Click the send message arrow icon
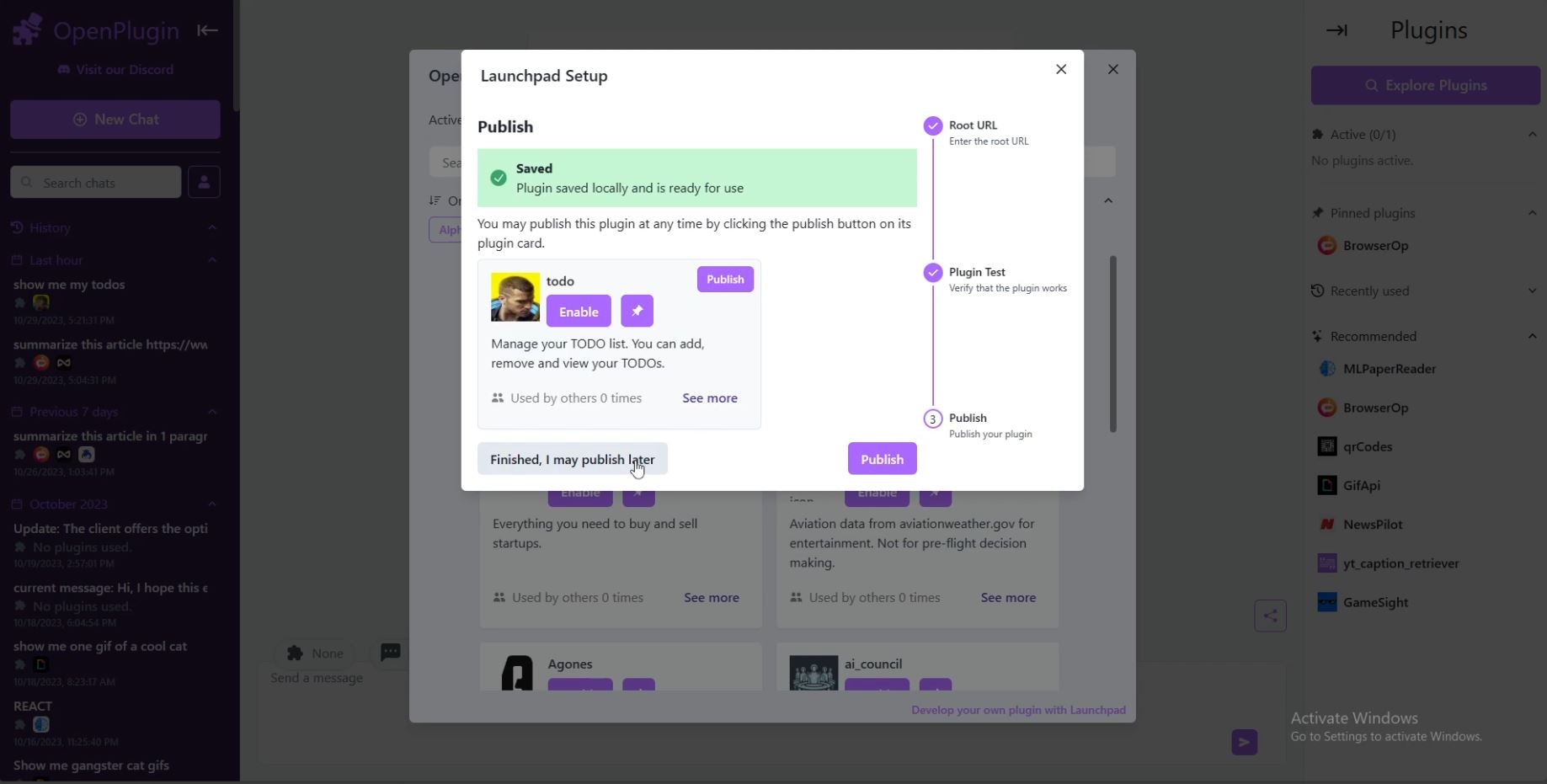The height and width of the screenshot is (784, 1547). pos(1244,742)
